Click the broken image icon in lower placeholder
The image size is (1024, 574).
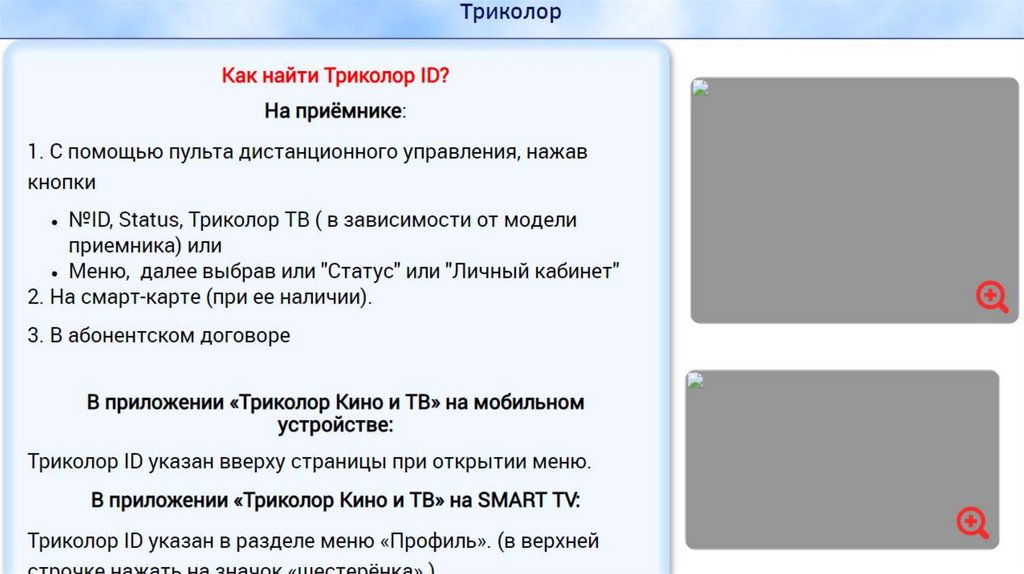695,379
